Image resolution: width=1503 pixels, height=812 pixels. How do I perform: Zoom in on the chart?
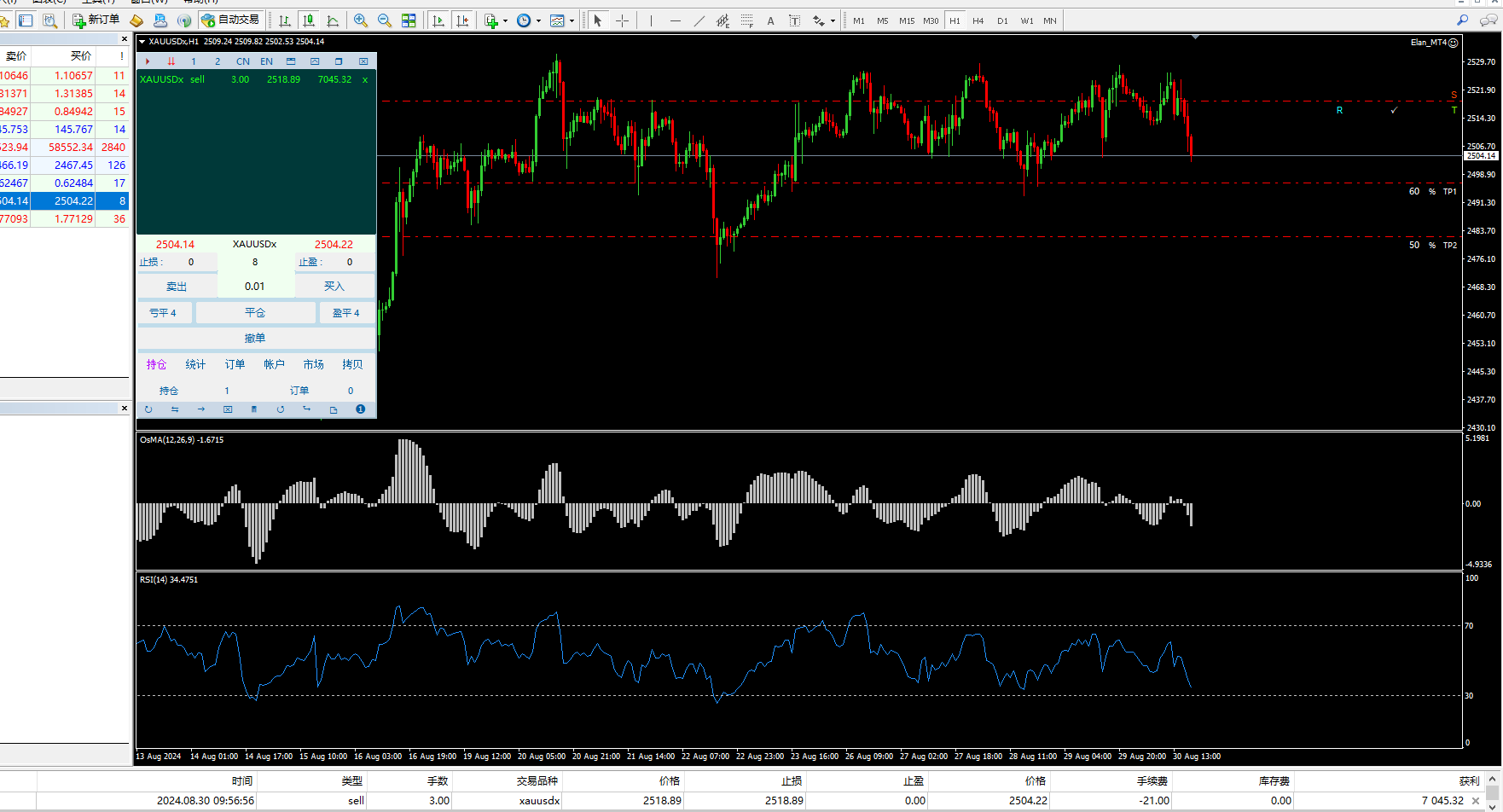coord(361,20)
